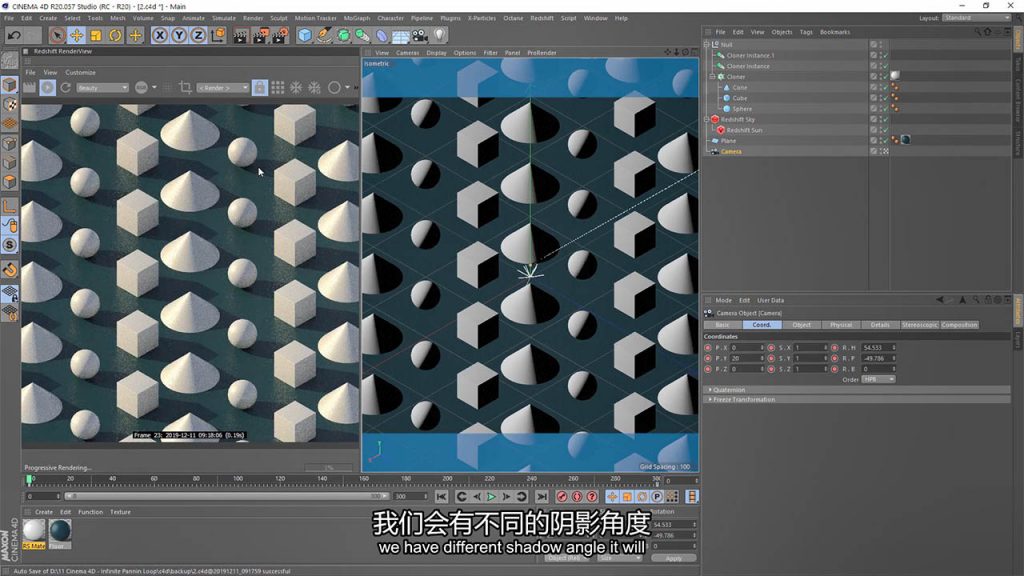Open the Render menu in menu bar

tap(253, 18)
